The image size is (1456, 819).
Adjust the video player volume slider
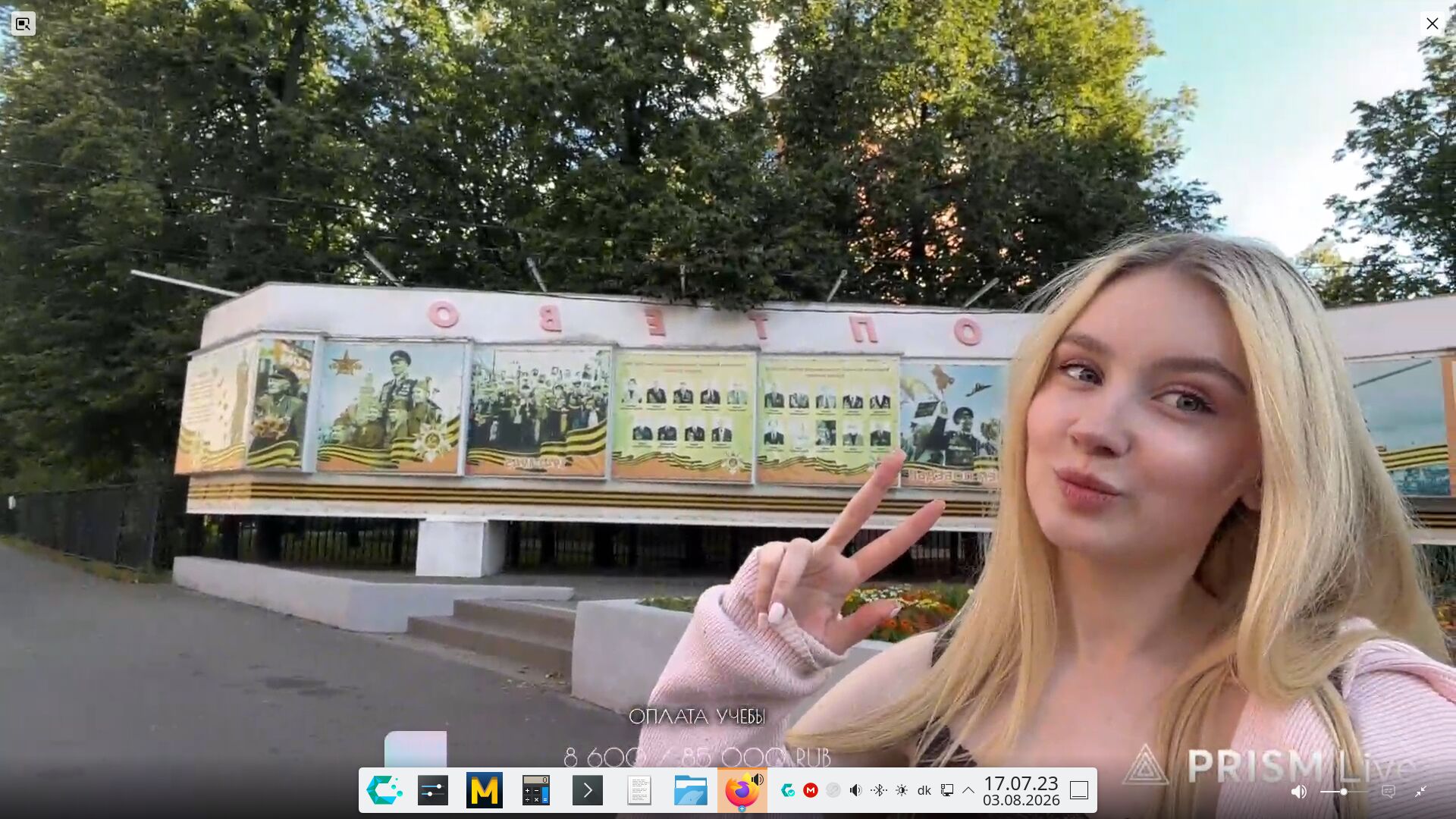point(1344,792)
